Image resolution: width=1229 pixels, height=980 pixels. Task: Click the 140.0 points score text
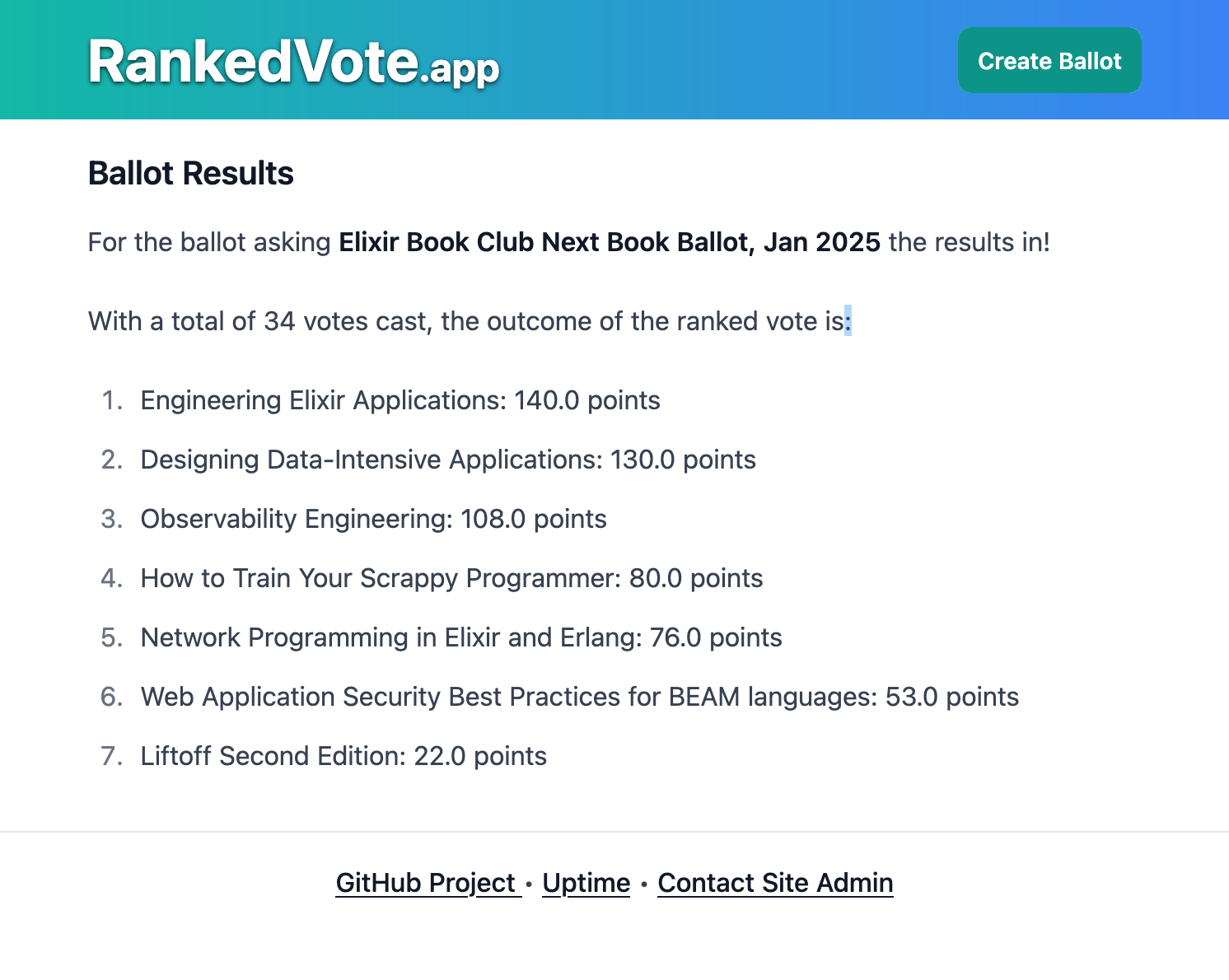(587, 400)
